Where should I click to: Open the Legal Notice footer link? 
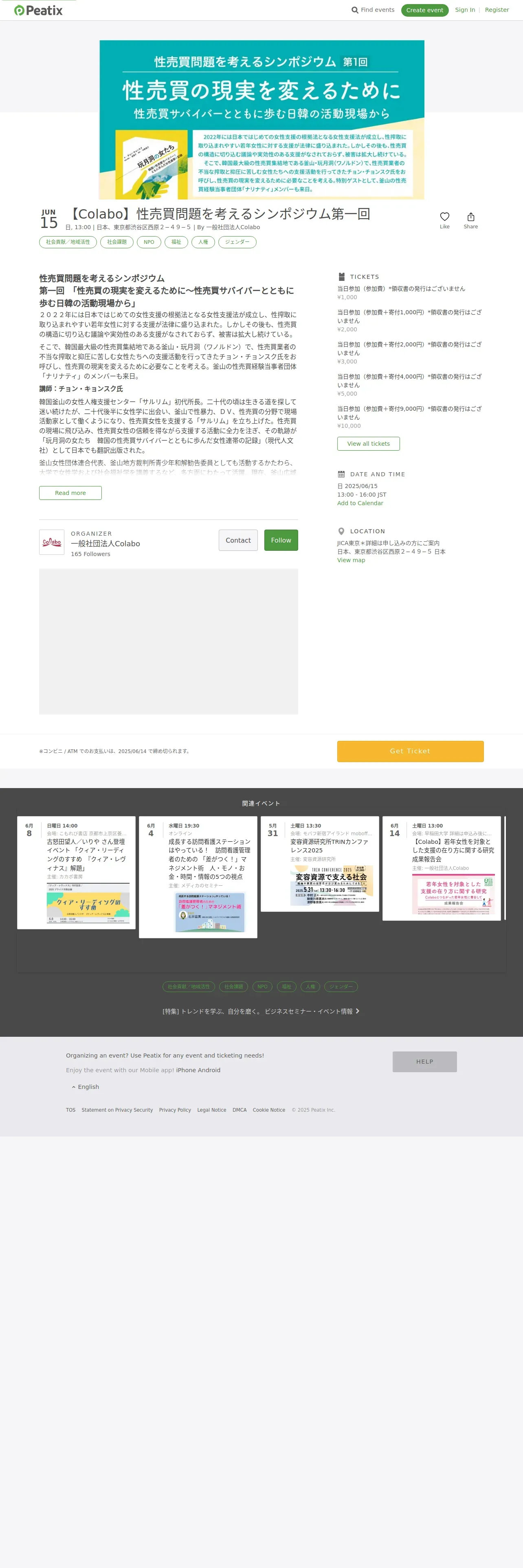(x=212, y=1110)
